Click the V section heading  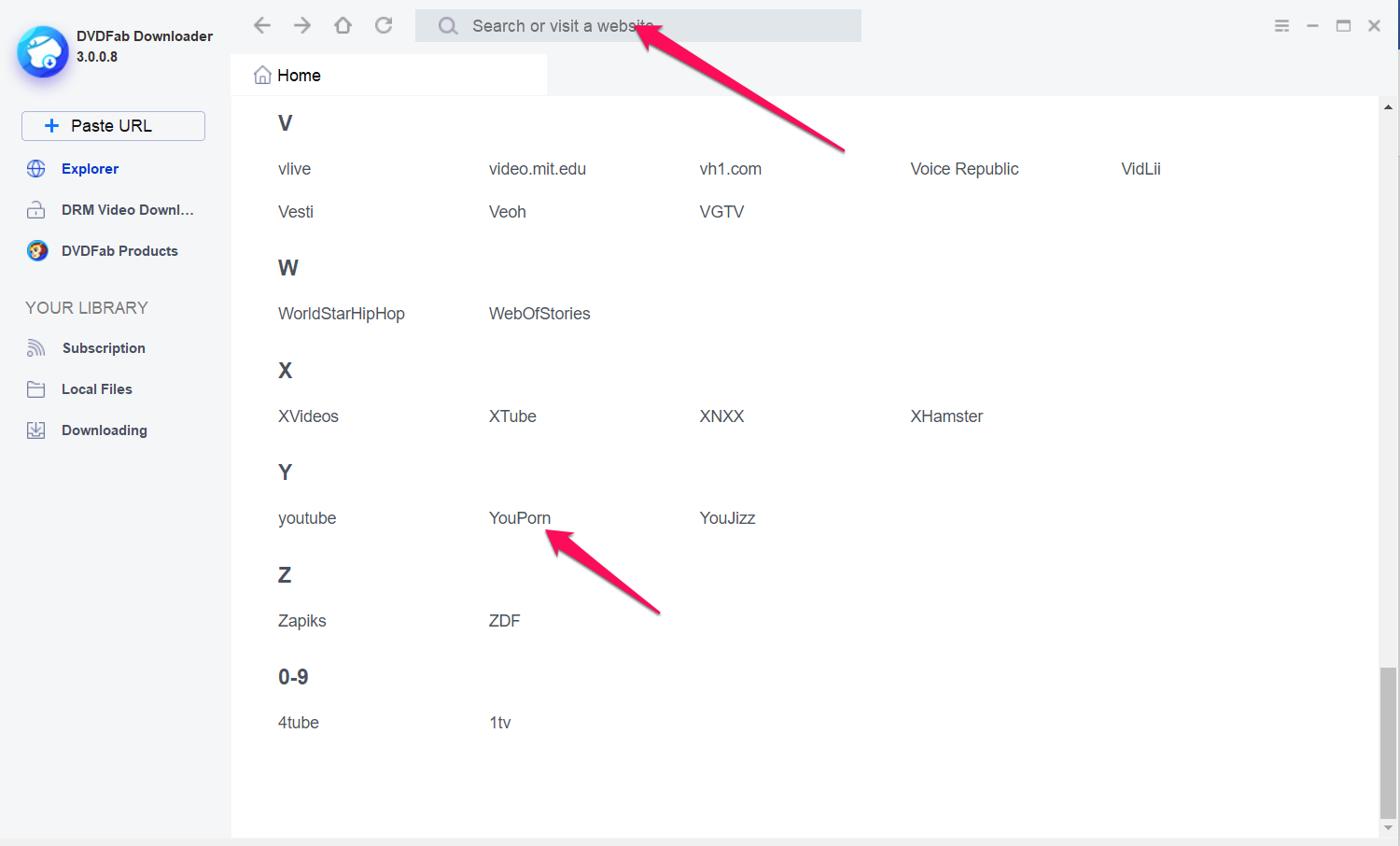pos(286,123)
